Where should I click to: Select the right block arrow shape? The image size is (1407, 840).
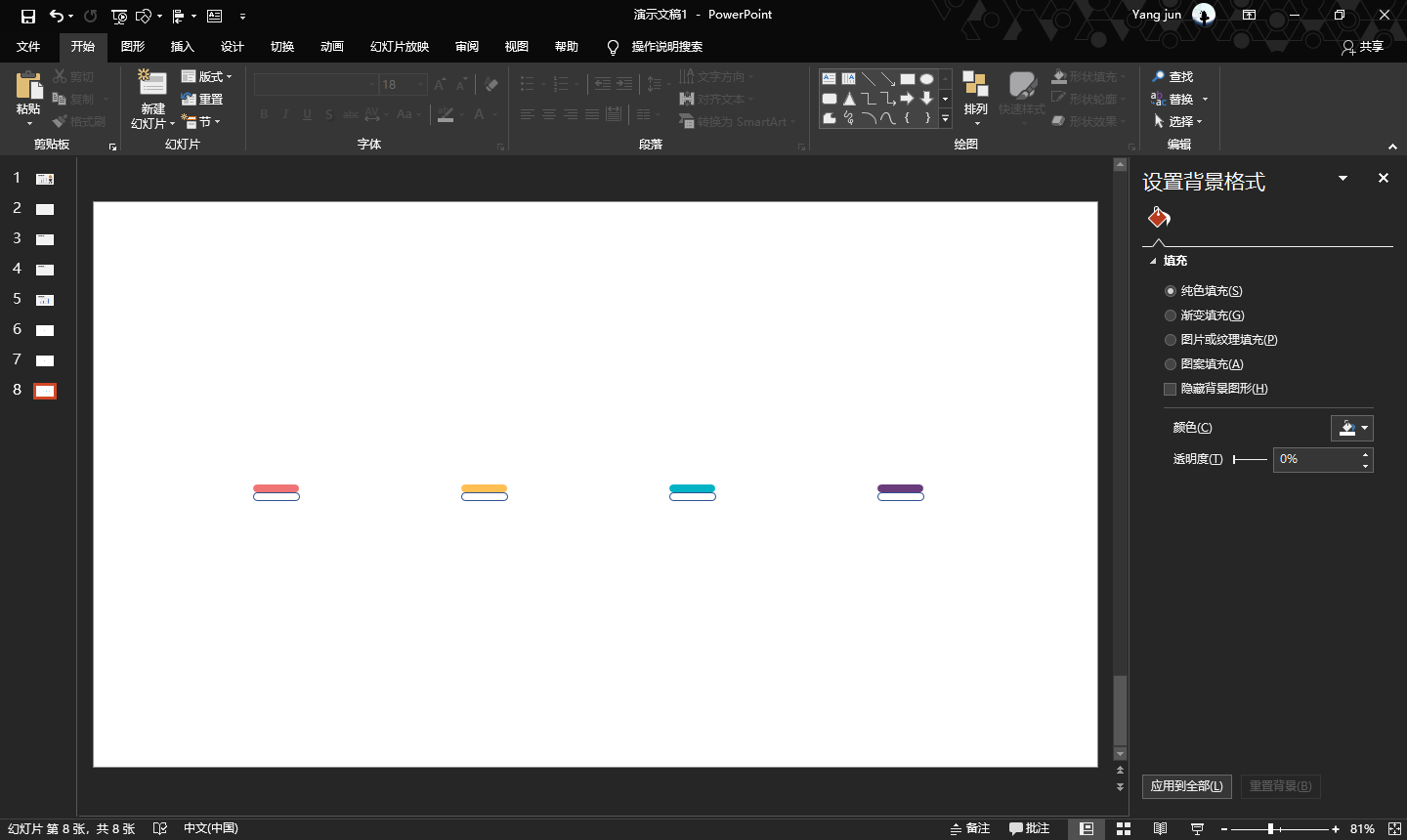tap(907, 98)
